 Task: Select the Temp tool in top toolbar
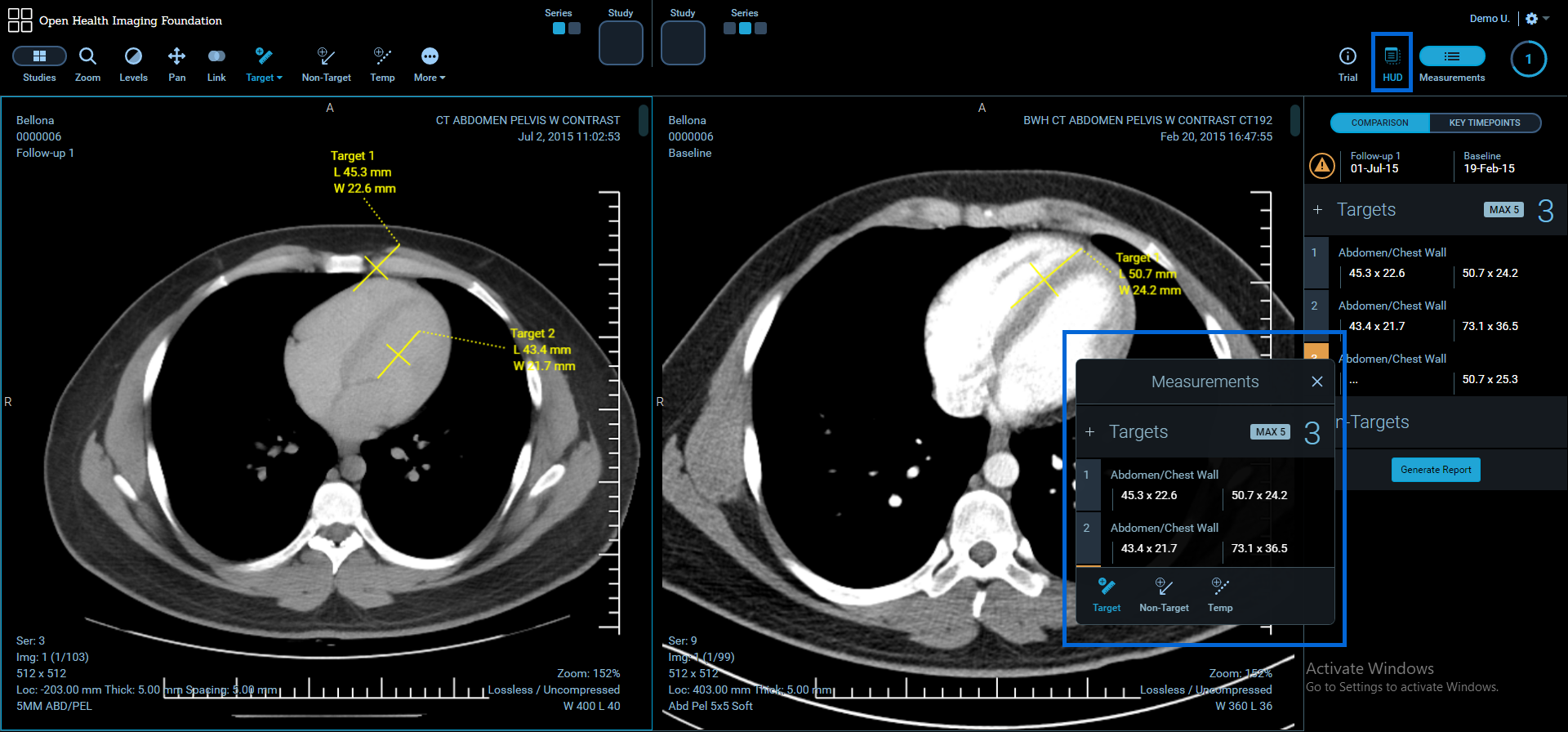382,64
